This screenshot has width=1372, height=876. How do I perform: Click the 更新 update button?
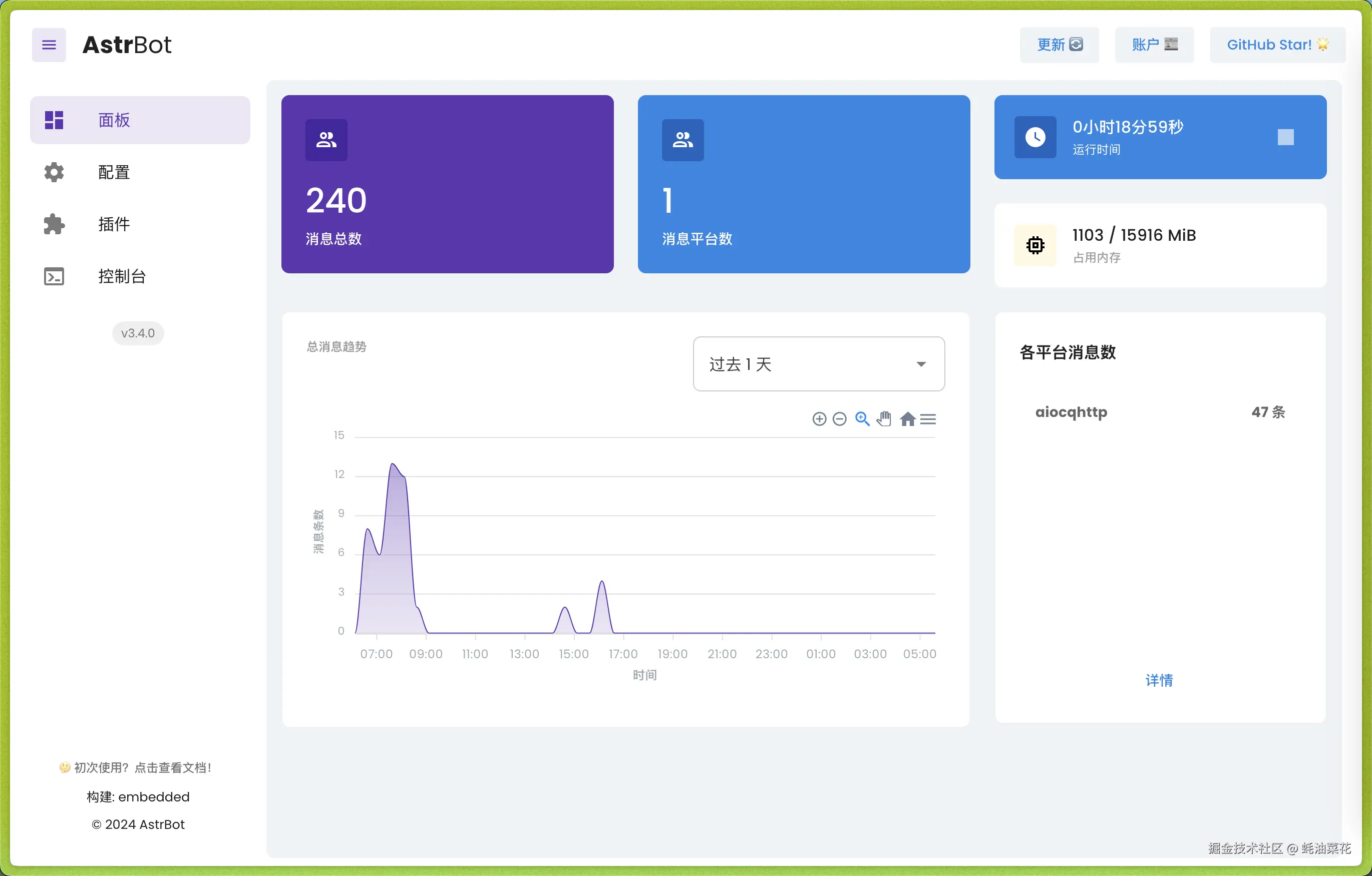[x=1059, y=45]
